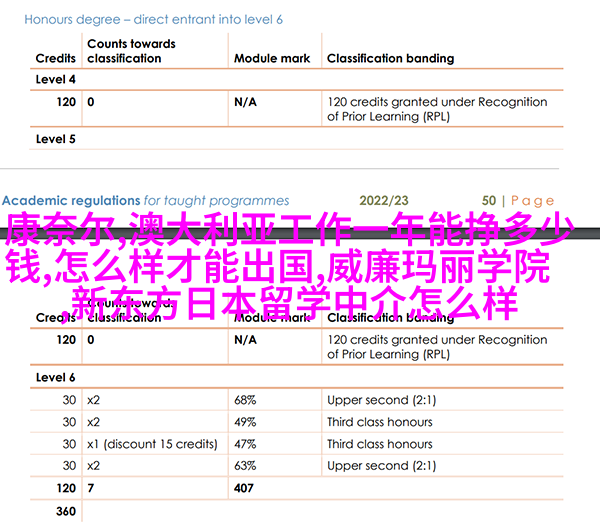Screen dimensions: 600x524
Task: Click the "68%" module mark
Action: (x=245, y=400)
